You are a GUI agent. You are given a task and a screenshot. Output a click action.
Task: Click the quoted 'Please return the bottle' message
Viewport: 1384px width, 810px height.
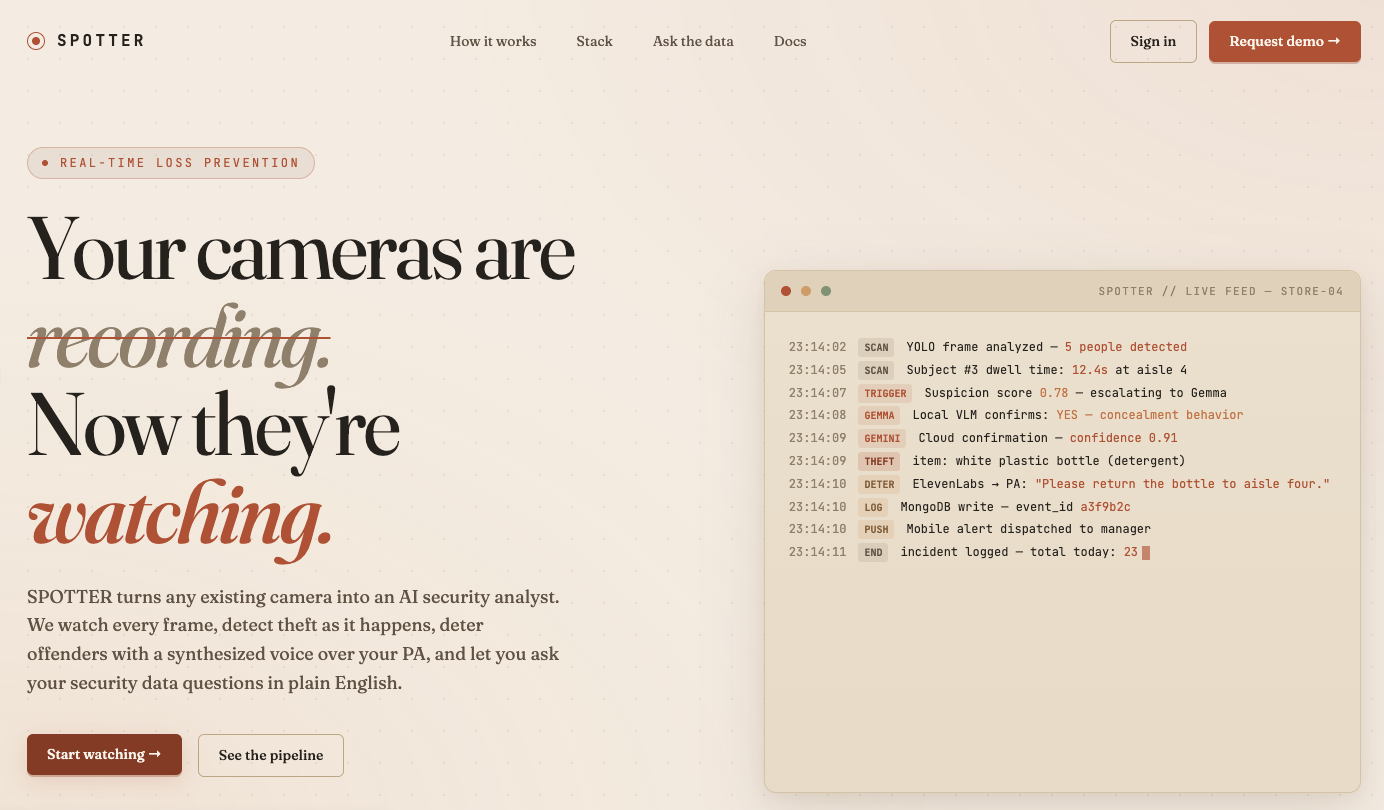click(x=1182, y=484)
